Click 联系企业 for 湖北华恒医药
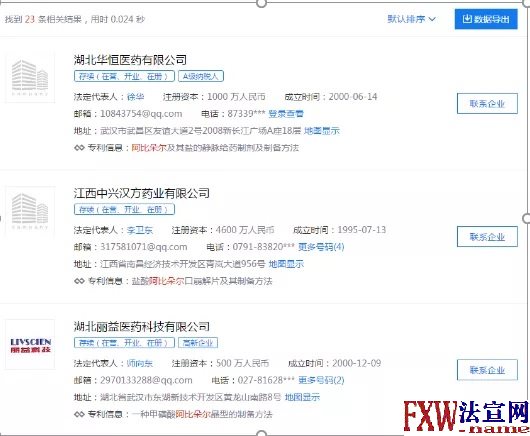530x436 pixels. 487,103
